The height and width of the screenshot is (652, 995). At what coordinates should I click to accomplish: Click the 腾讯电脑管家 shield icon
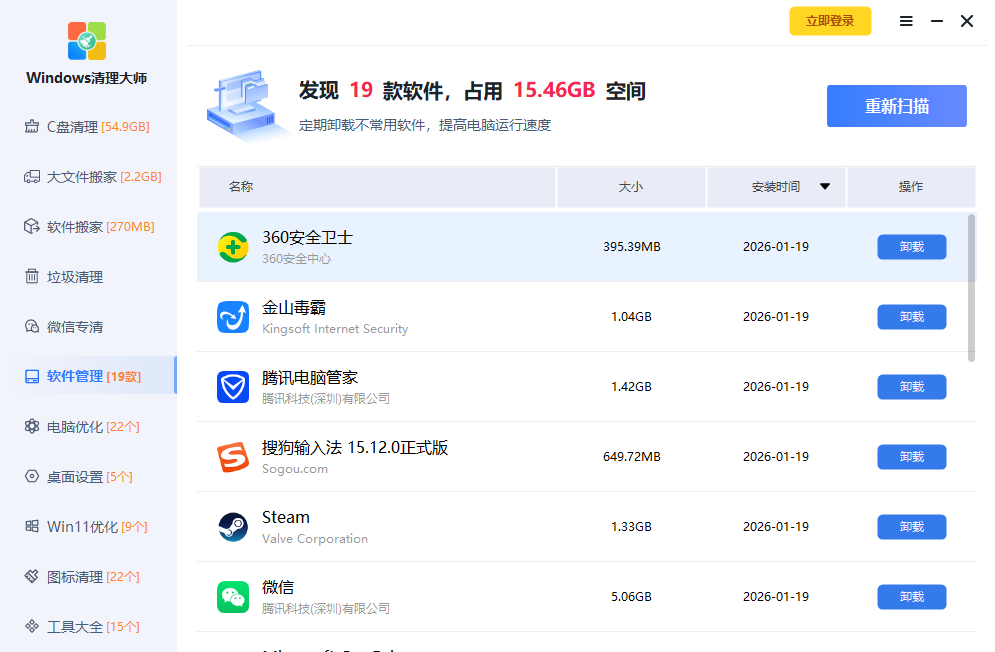[x=233, y=387]
